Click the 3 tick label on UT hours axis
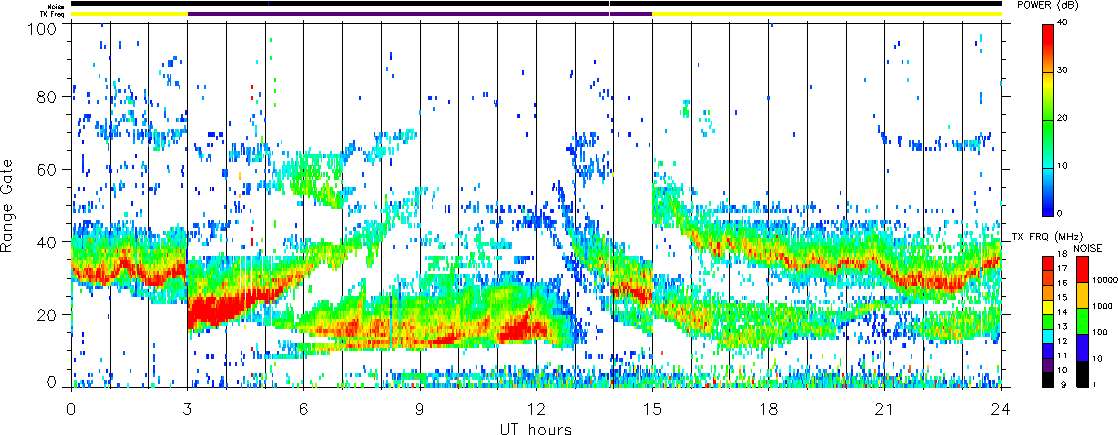The image size is (1118, 435). (188, 410)
